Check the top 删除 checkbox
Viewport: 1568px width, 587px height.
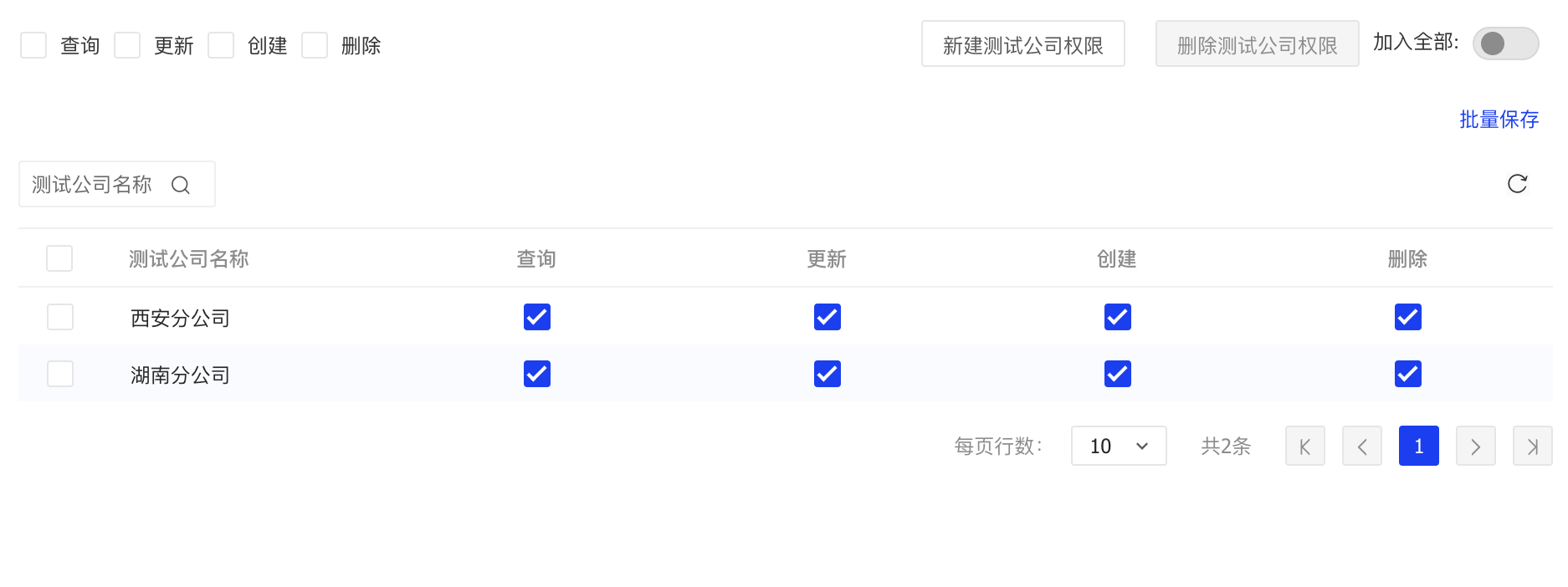315,45
